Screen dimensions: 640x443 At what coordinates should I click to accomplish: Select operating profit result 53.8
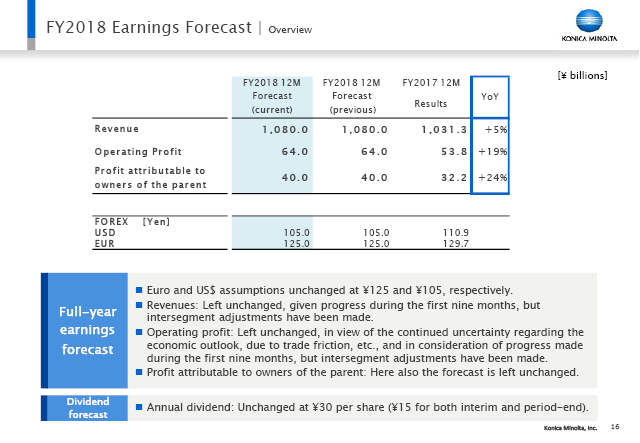click(454, 152)
